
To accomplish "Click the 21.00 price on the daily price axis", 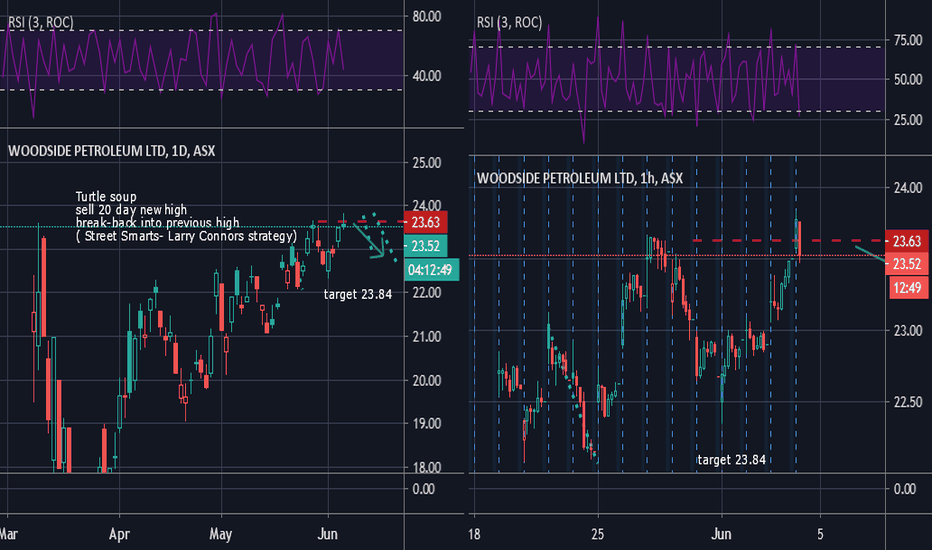I will pyautogui.click(x=427, y=337).
